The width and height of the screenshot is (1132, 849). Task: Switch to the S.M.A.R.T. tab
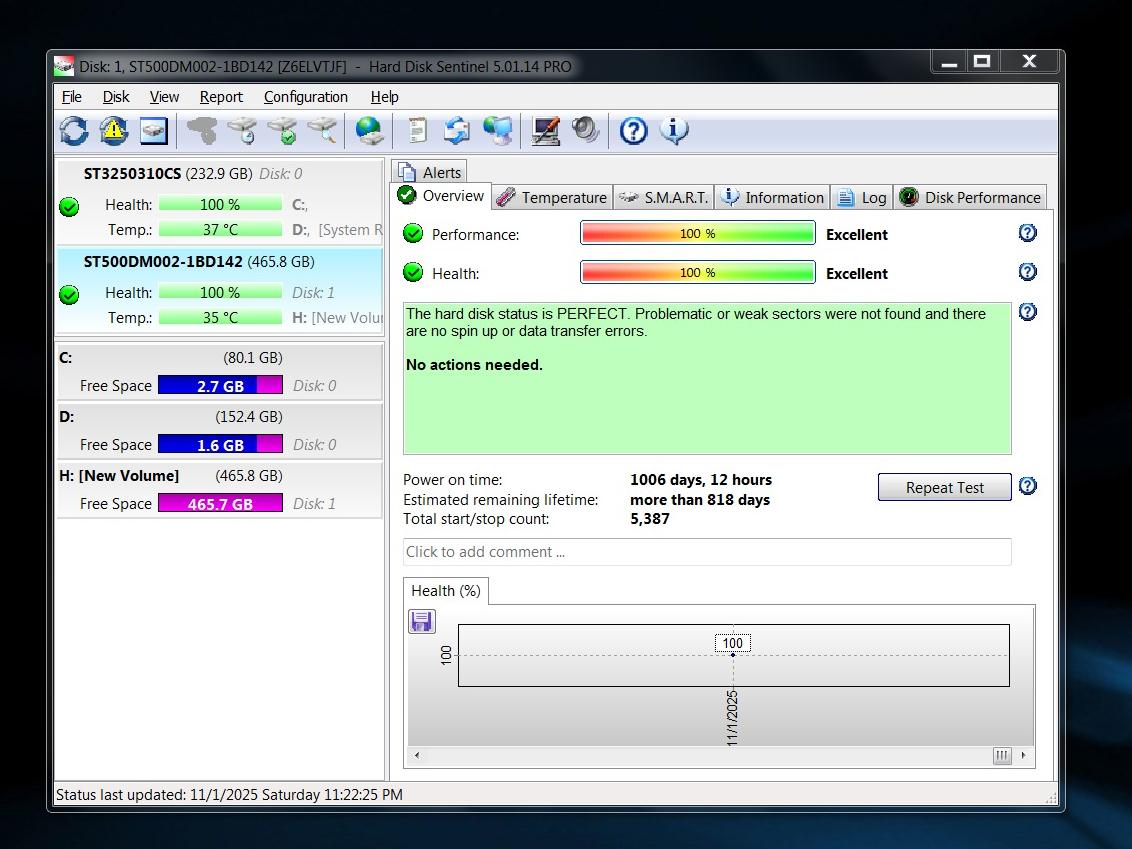665,198
